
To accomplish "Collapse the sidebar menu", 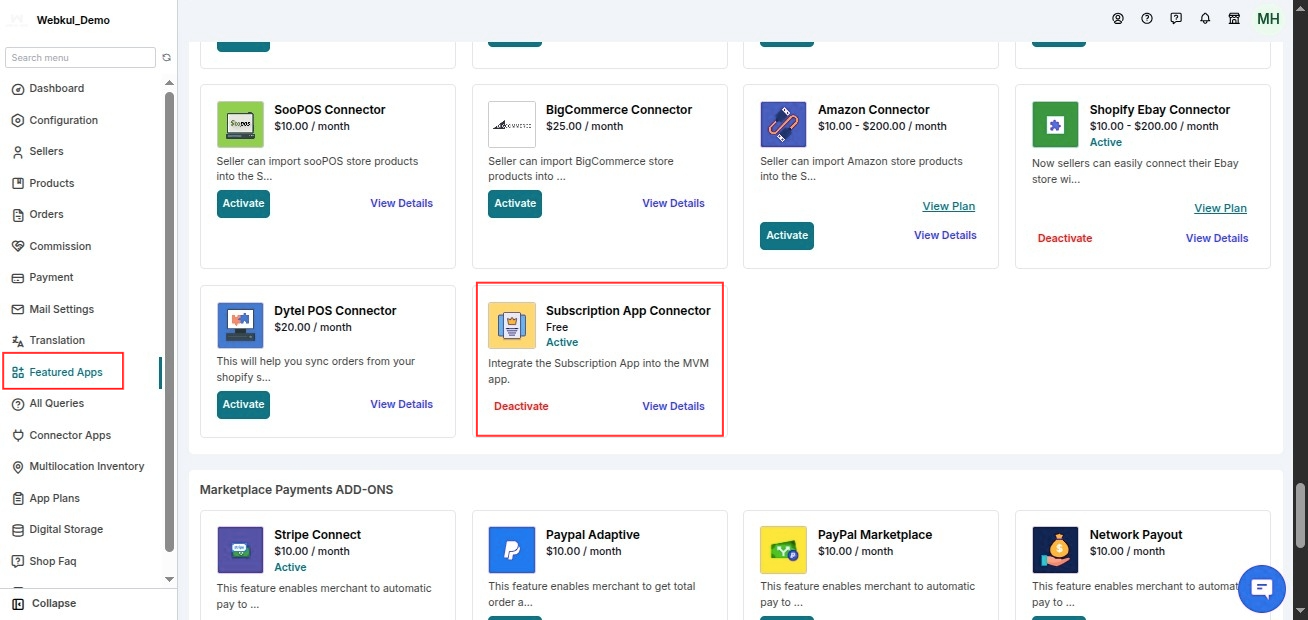I will click(44, 604).
